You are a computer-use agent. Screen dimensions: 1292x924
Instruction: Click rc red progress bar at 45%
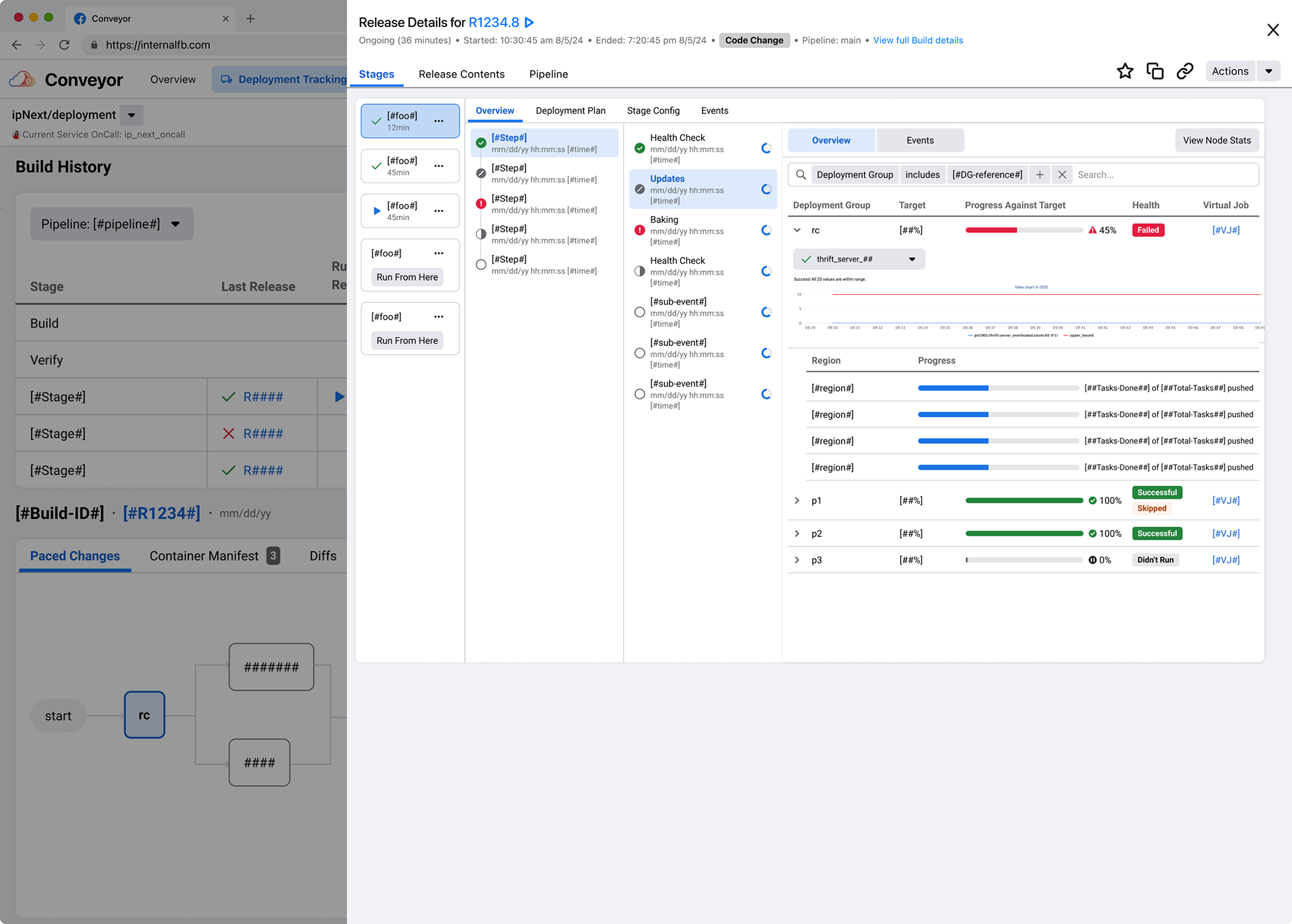click(x=1024, y=230)
